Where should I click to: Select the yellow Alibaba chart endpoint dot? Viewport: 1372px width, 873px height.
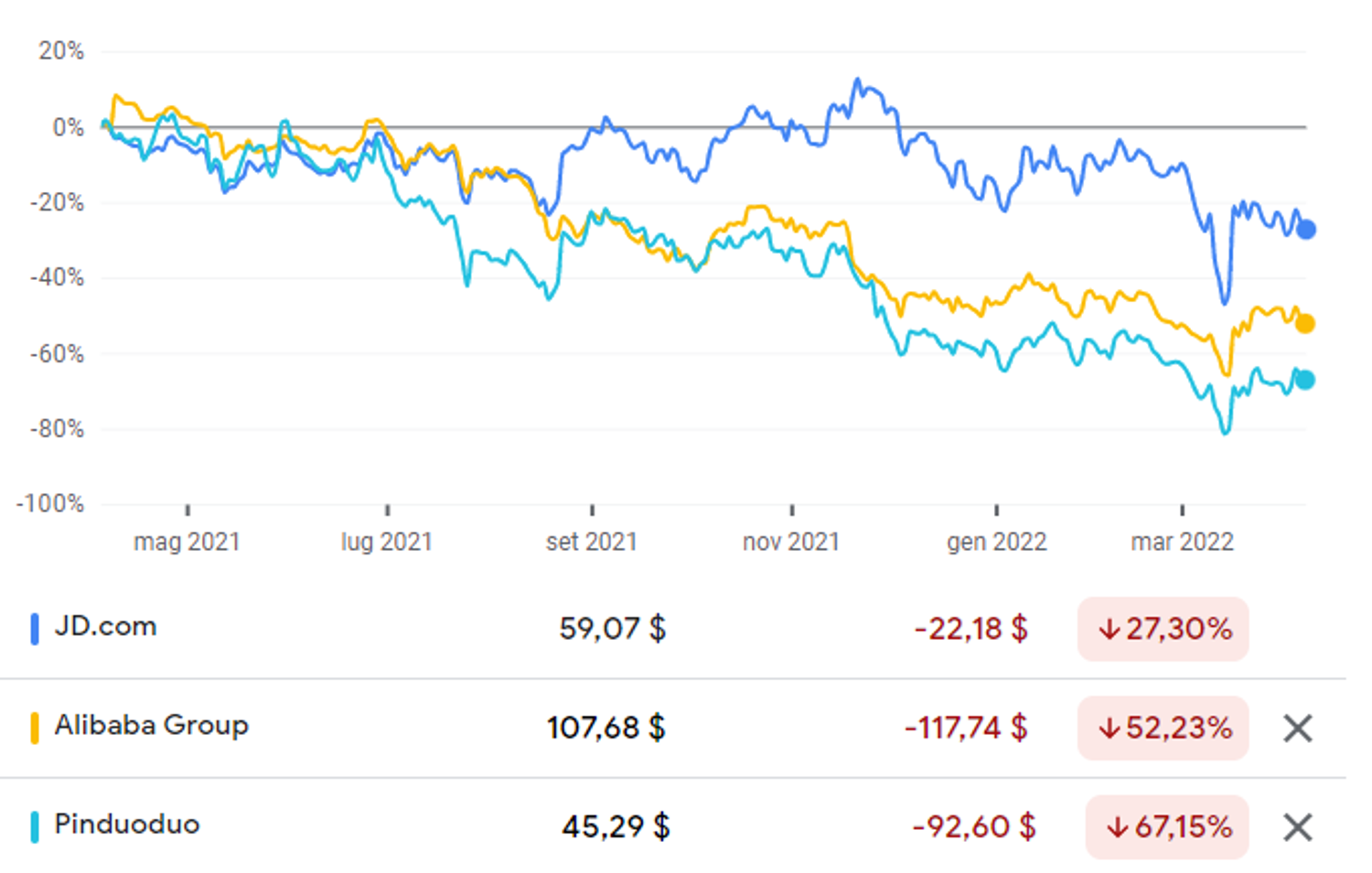pyautogui.click(x=1305, y=323)
